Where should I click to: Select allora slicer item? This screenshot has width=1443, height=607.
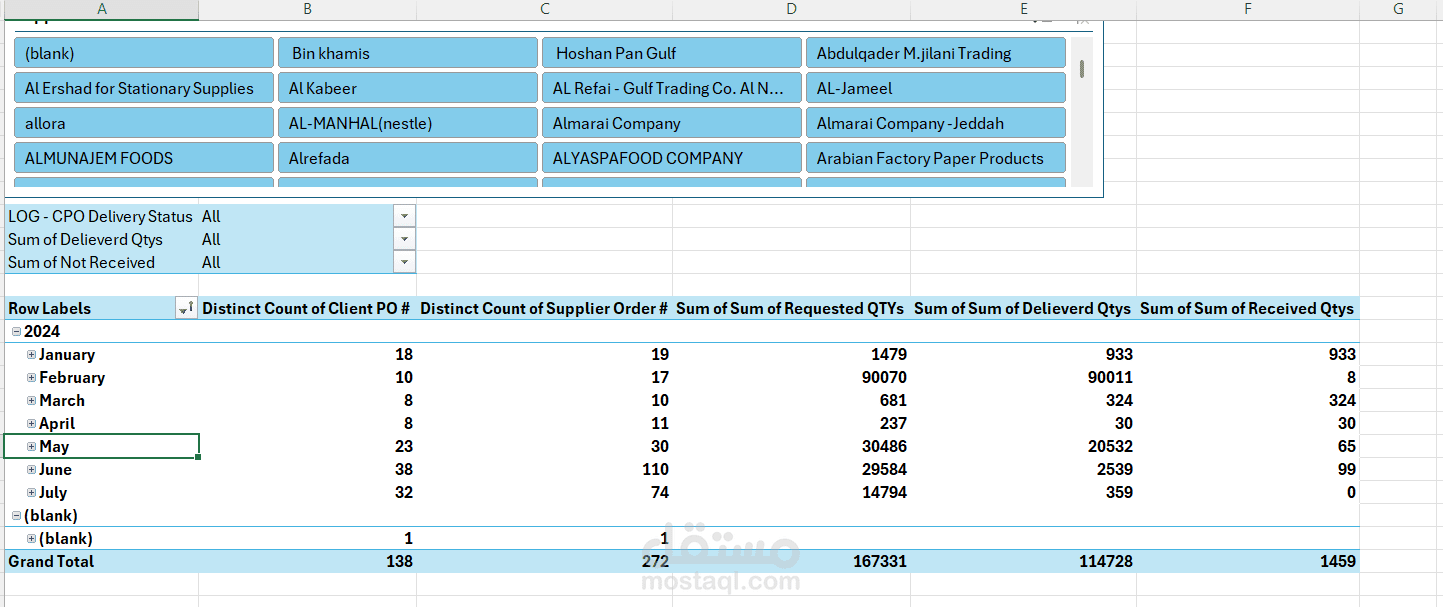click(x=144, y=123)
